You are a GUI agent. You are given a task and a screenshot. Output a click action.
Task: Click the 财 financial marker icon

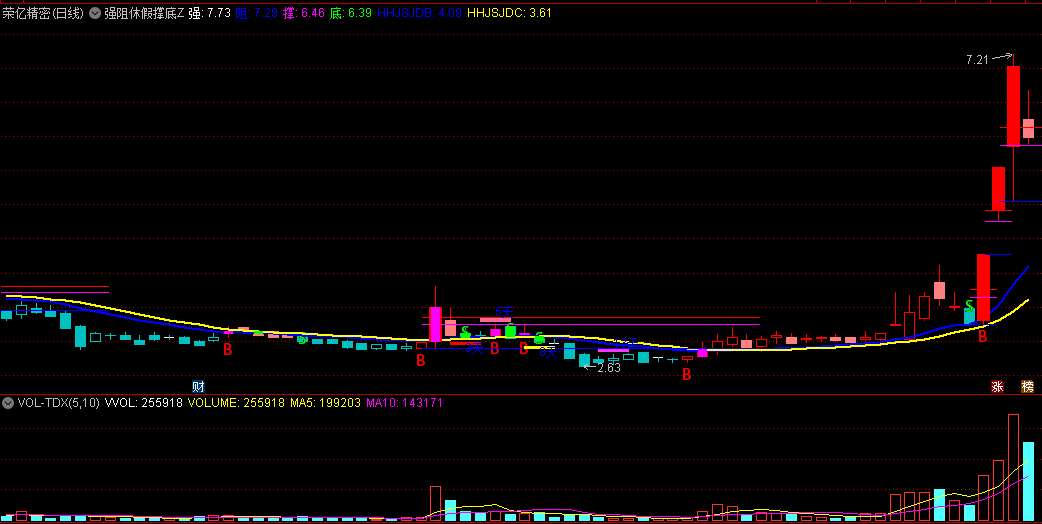click(x=197, y=387)
